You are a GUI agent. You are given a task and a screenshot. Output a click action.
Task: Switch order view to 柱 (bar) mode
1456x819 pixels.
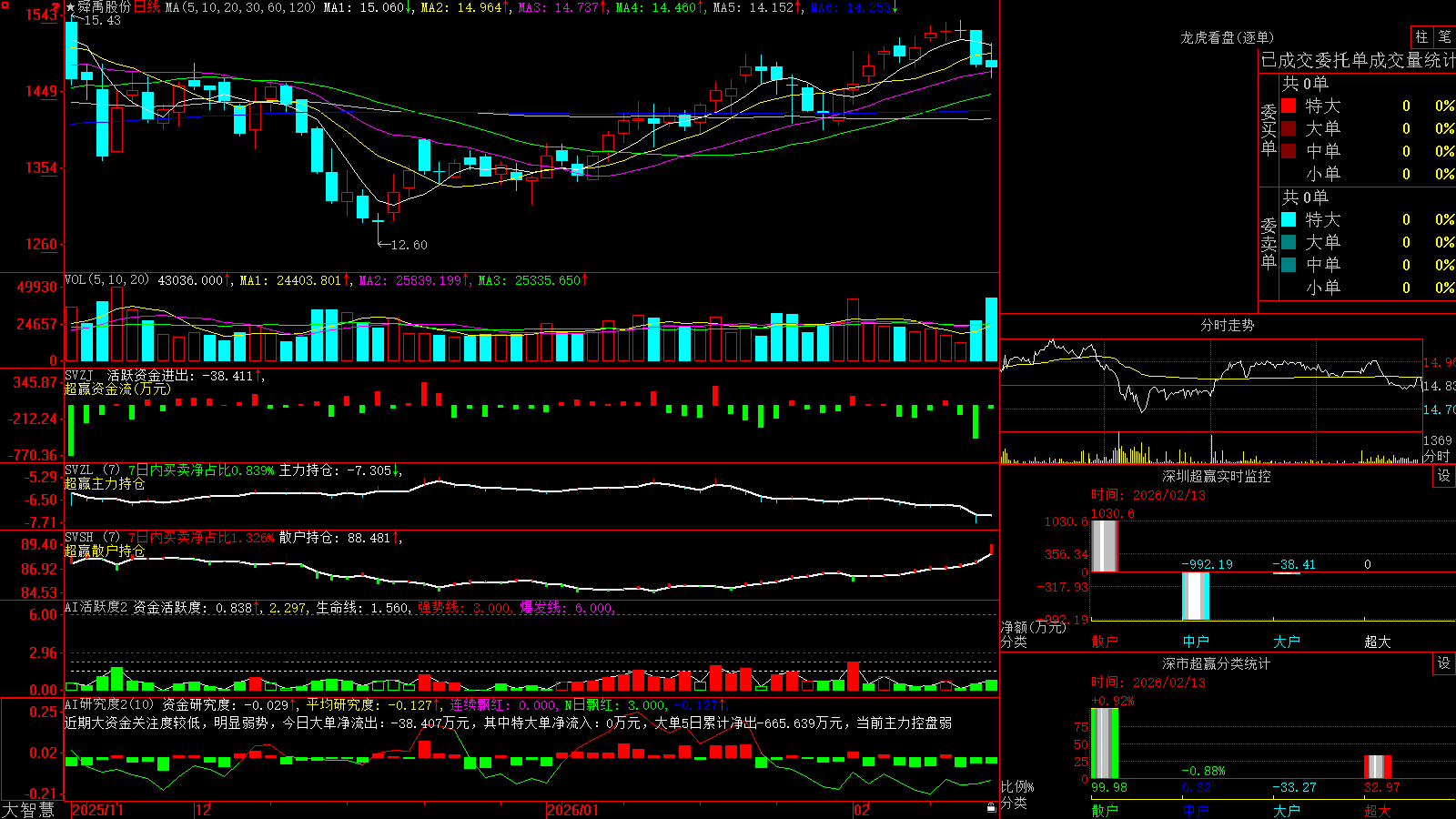click(x=1421, y=36)
